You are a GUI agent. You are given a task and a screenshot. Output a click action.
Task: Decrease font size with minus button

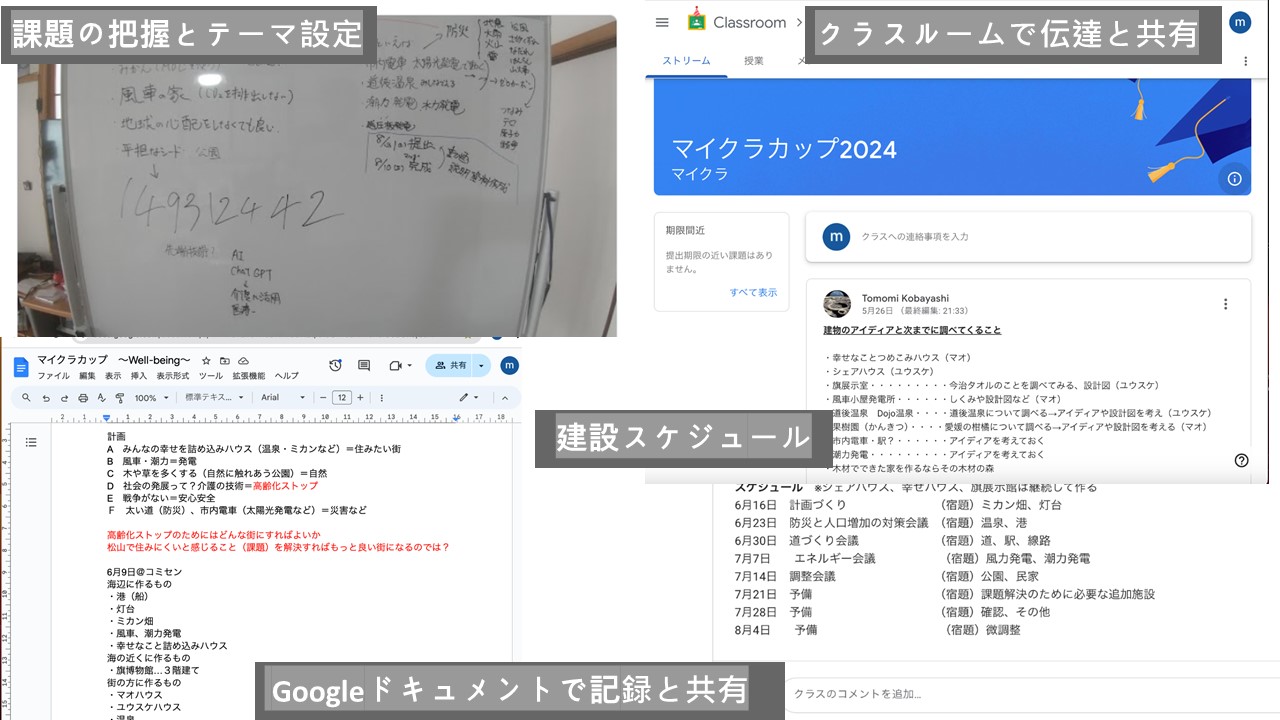[x=323, y=398]
